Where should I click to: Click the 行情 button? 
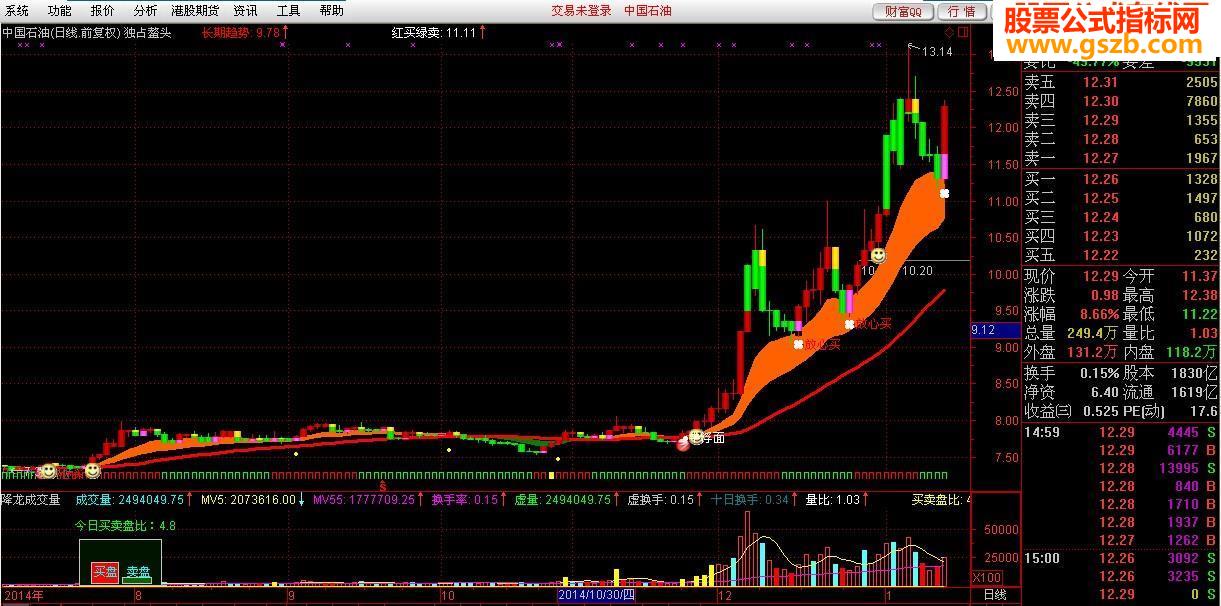pos(962,12)
